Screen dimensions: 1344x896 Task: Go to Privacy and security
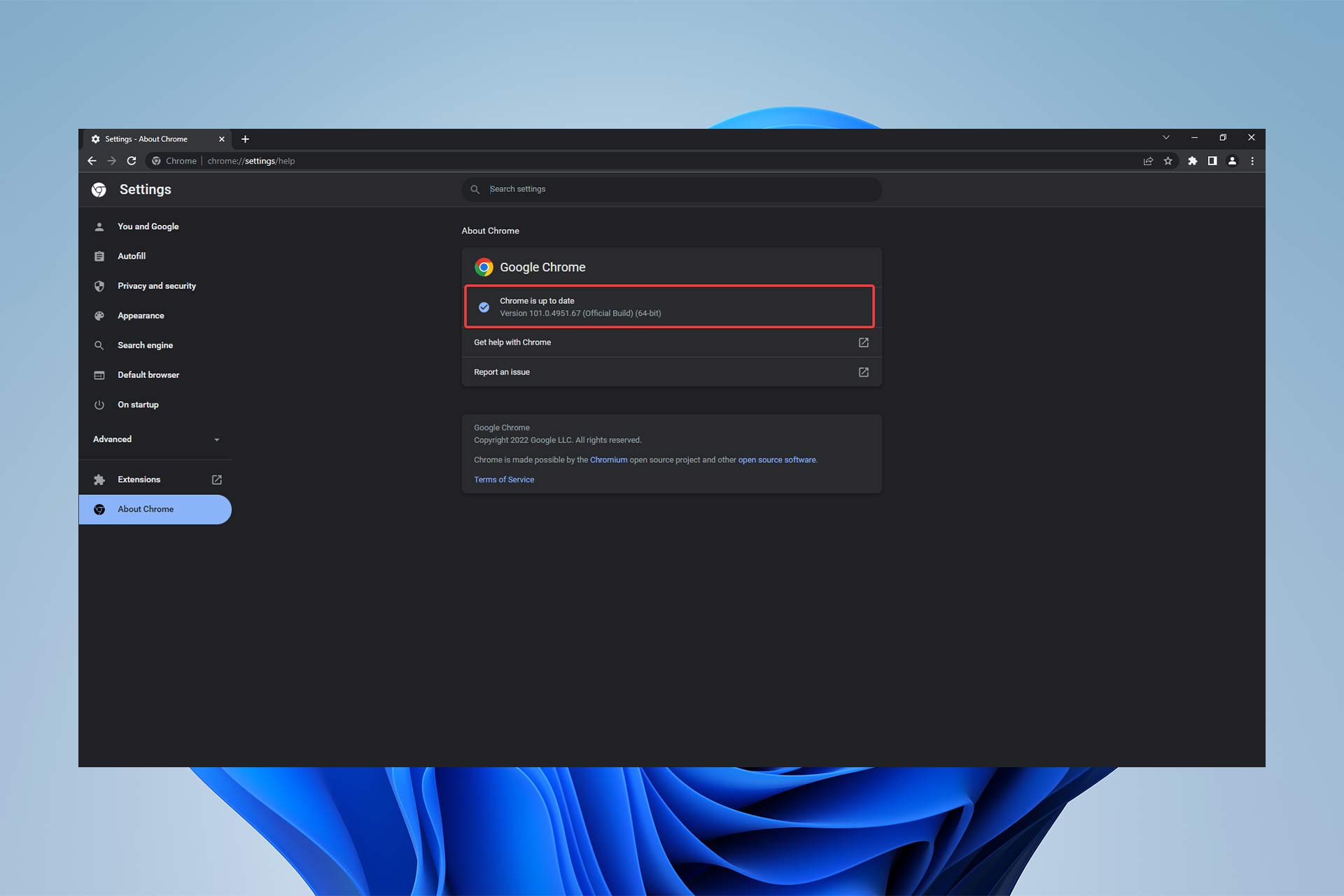pyautogui.click(x=155, y=286)
